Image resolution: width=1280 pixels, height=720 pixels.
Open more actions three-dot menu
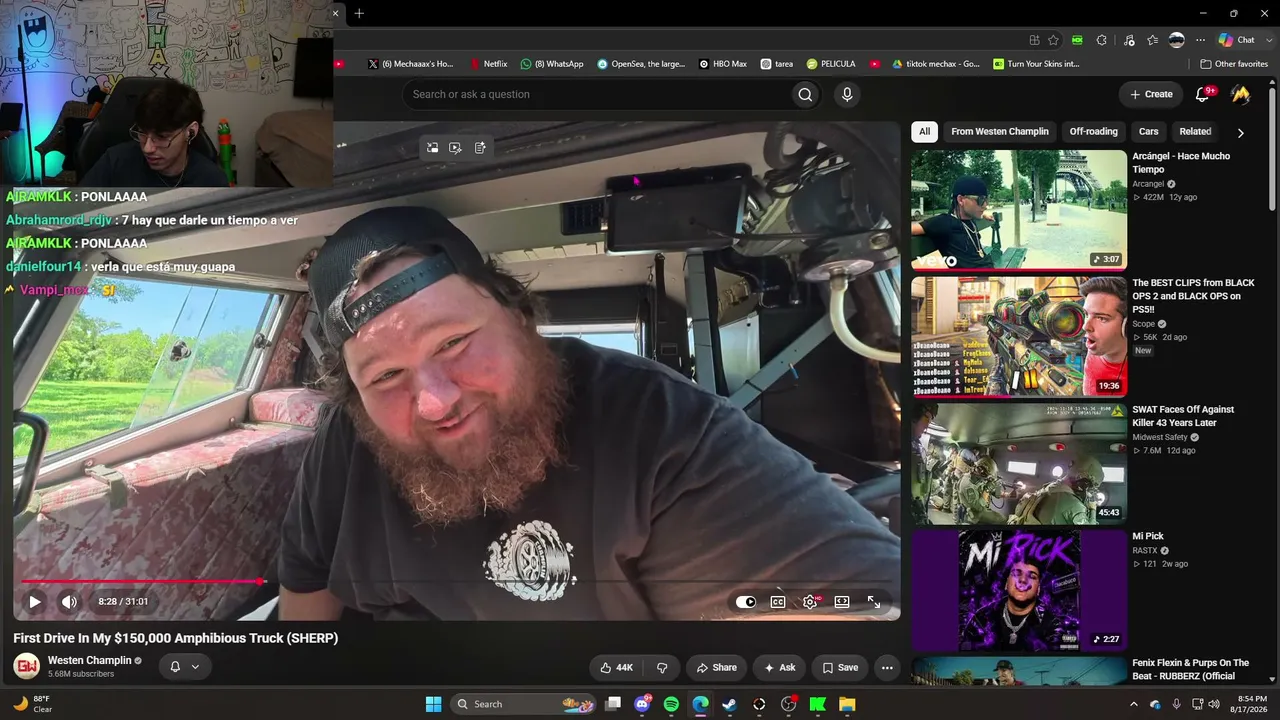887,668
